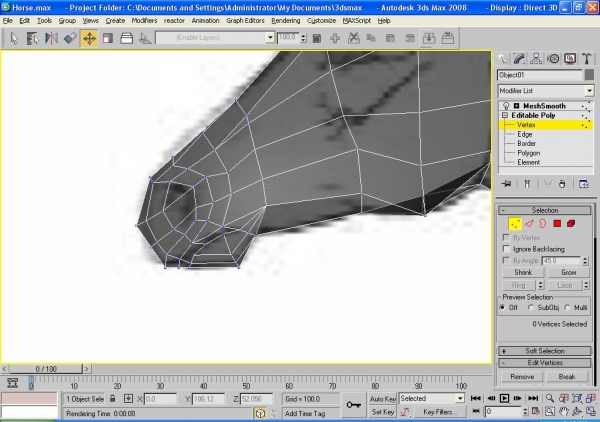Collapse the Selection rollout
This screenshot has height=422, width=600.
coord(545,210)
